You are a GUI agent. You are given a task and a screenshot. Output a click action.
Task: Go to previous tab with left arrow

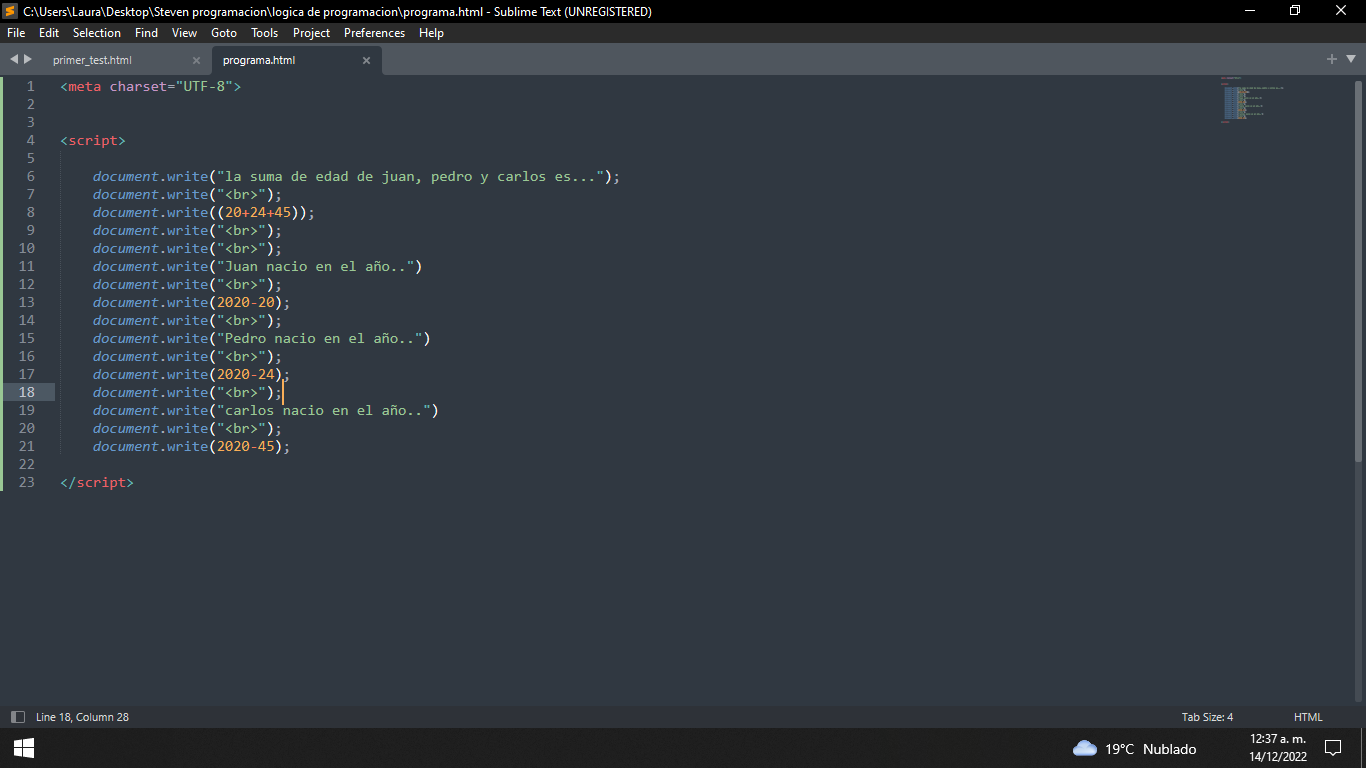click(x=14, y=59)
